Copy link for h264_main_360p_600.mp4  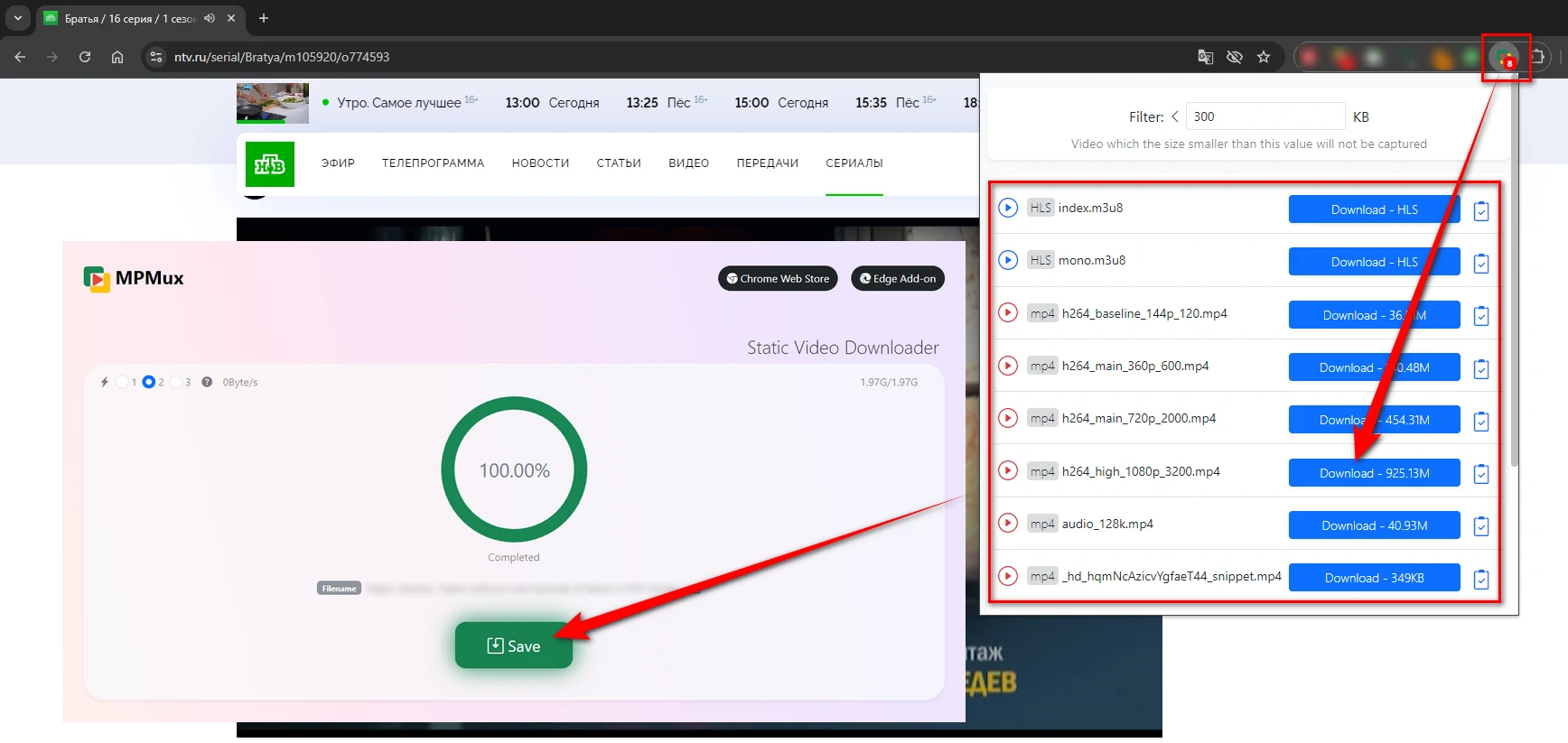coord(1481,368)
